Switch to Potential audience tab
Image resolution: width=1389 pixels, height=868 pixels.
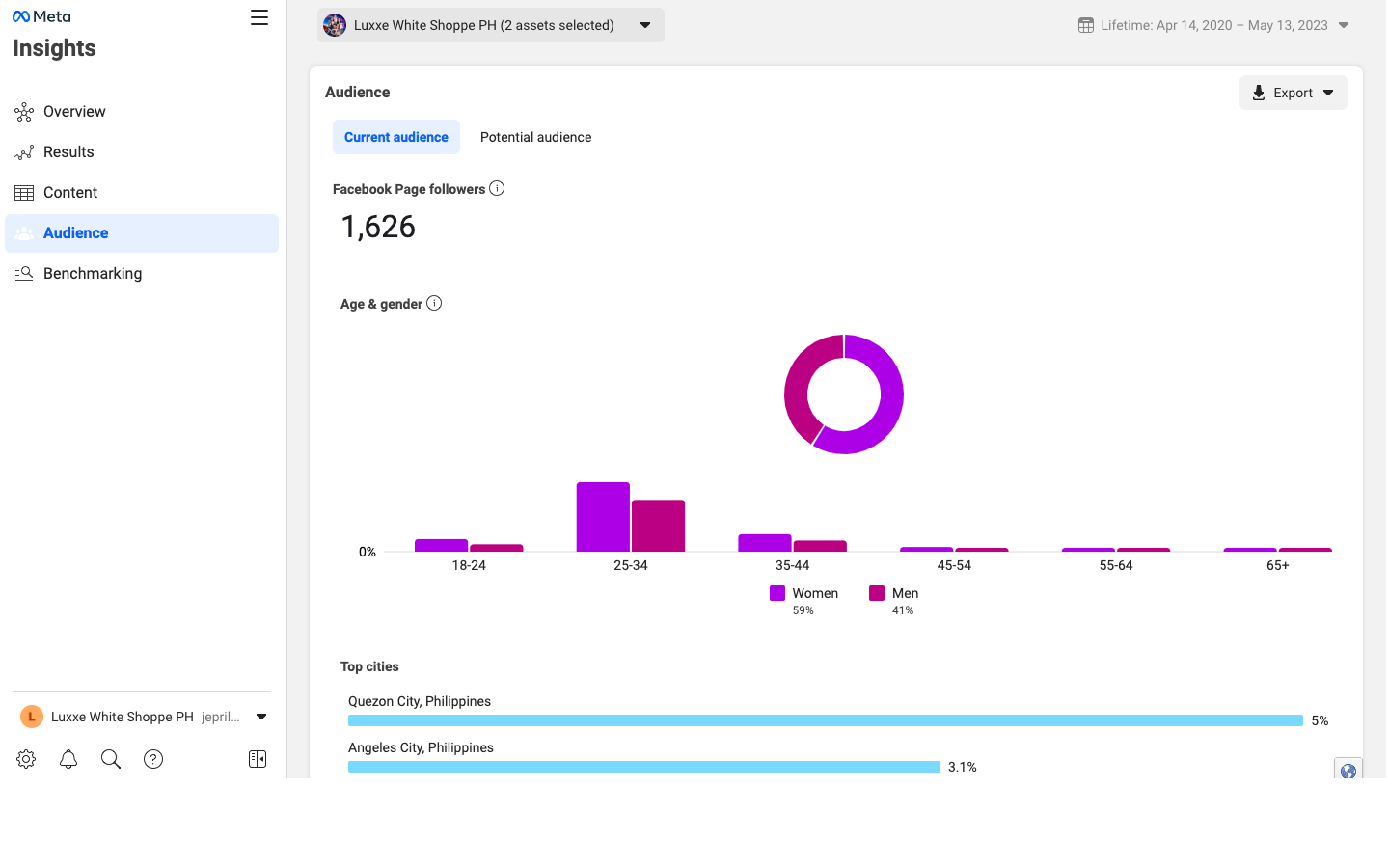tap(536, 137)
